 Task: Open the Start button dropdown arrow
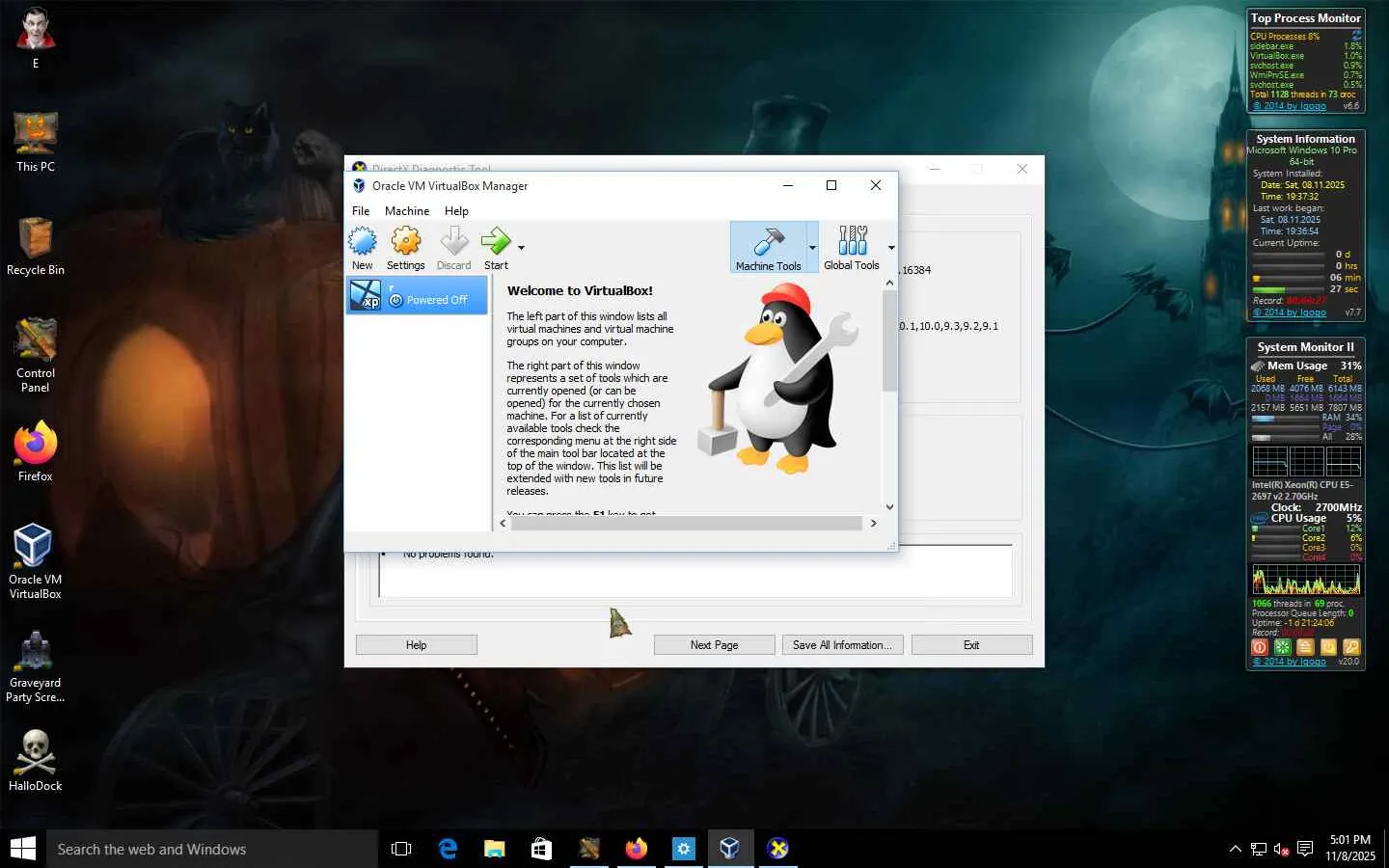521,249
